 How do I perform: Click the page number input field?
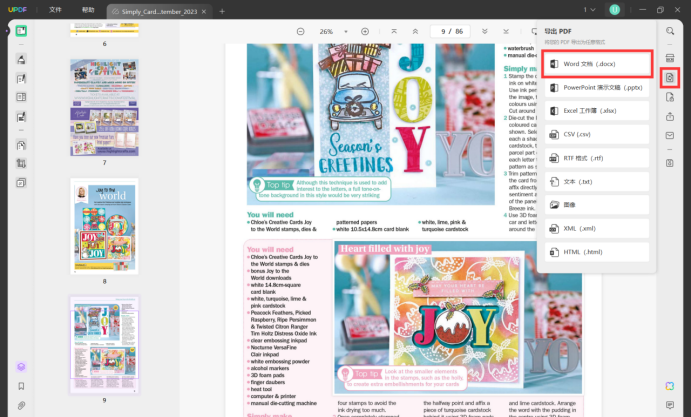(x=450, y=31)
